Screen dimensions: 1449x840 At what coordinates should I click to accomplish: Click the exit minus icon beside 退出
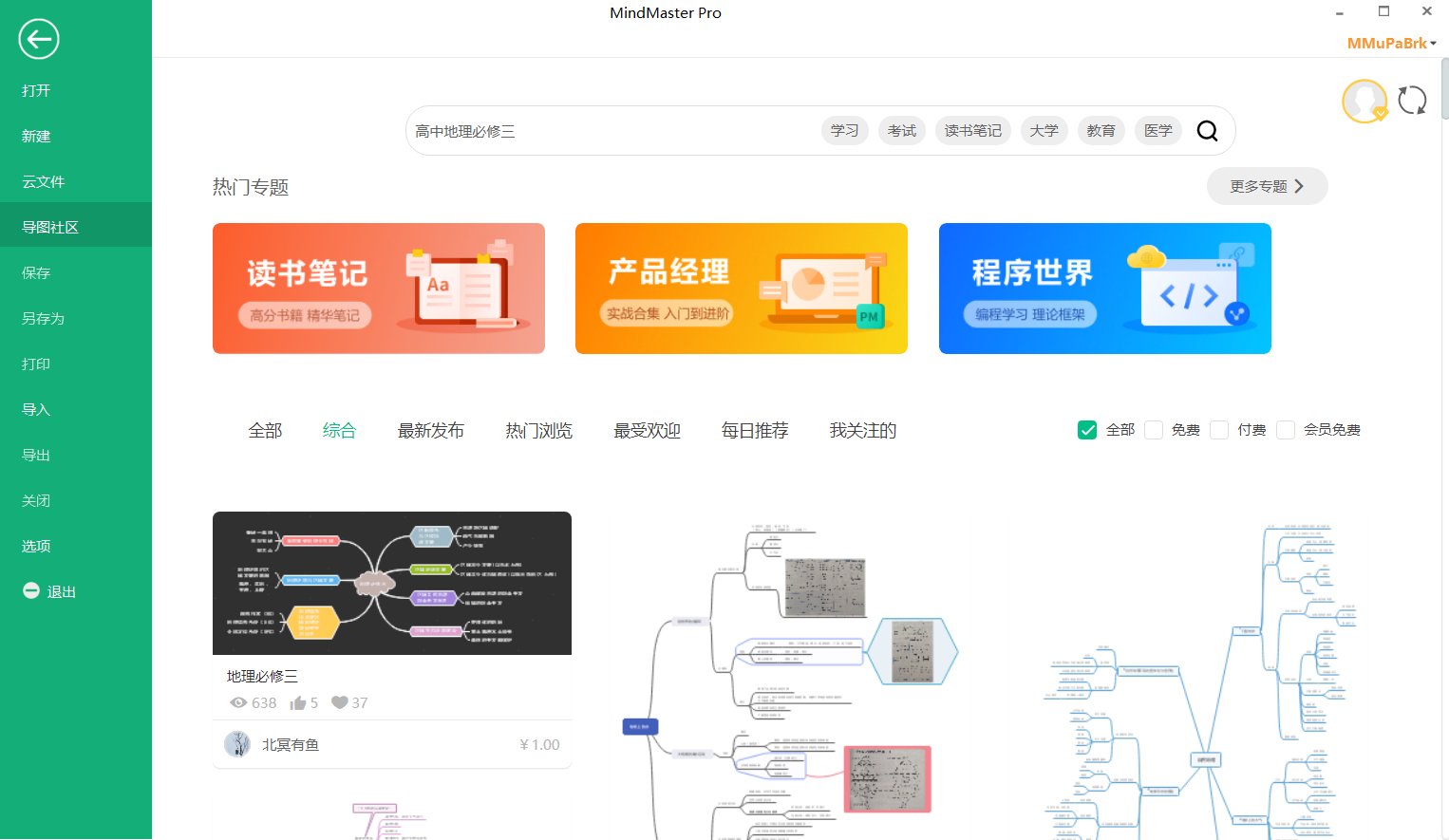pyautogui.click(x=31, y=590)
